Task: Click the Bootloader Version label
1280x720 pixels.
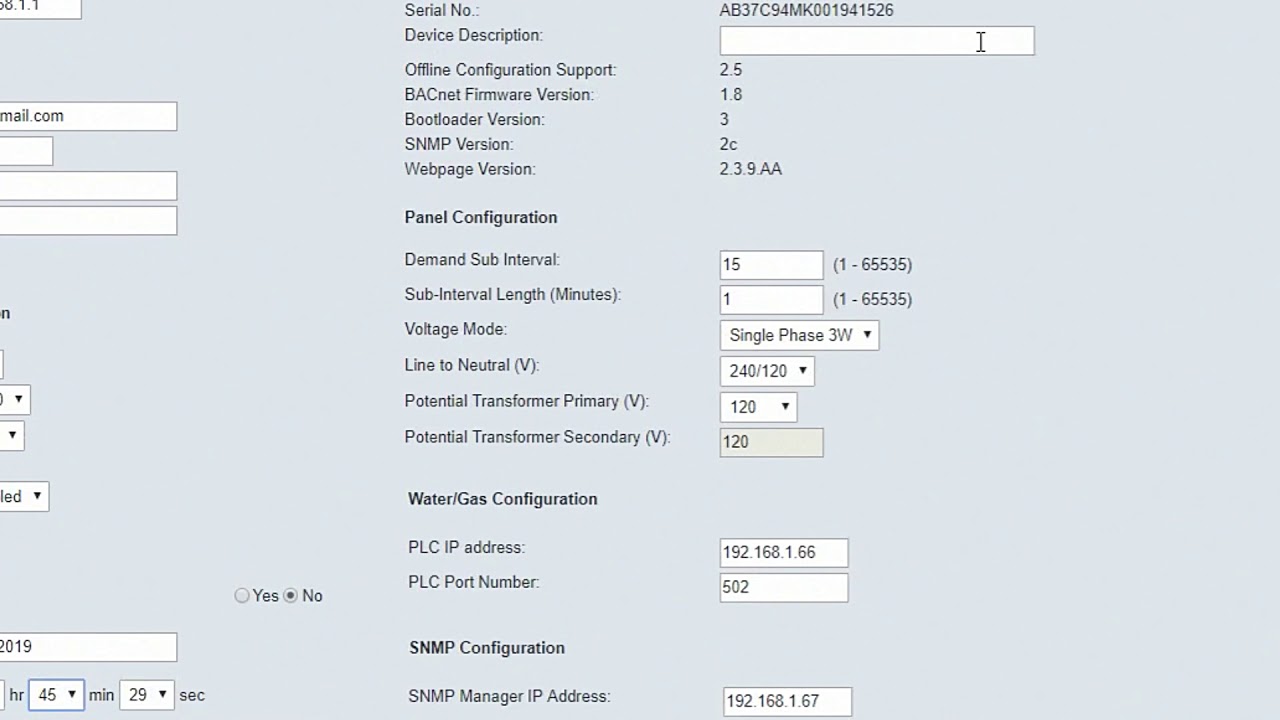Action: coord(475,119)
